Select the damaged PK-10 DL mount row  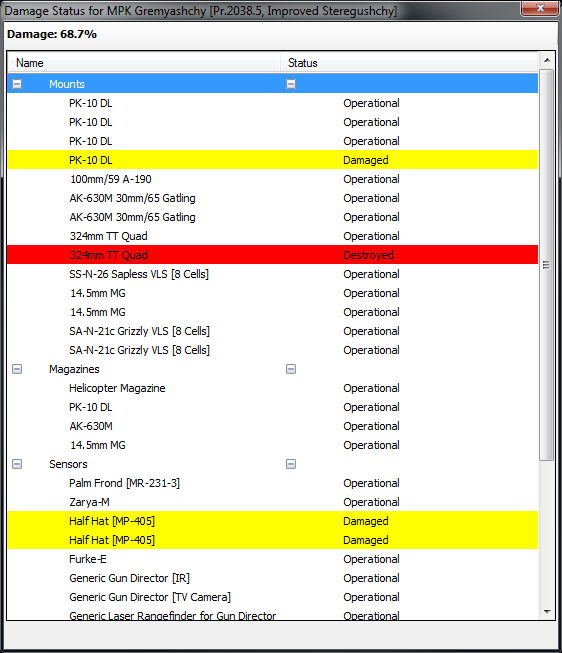click(272, 160)
